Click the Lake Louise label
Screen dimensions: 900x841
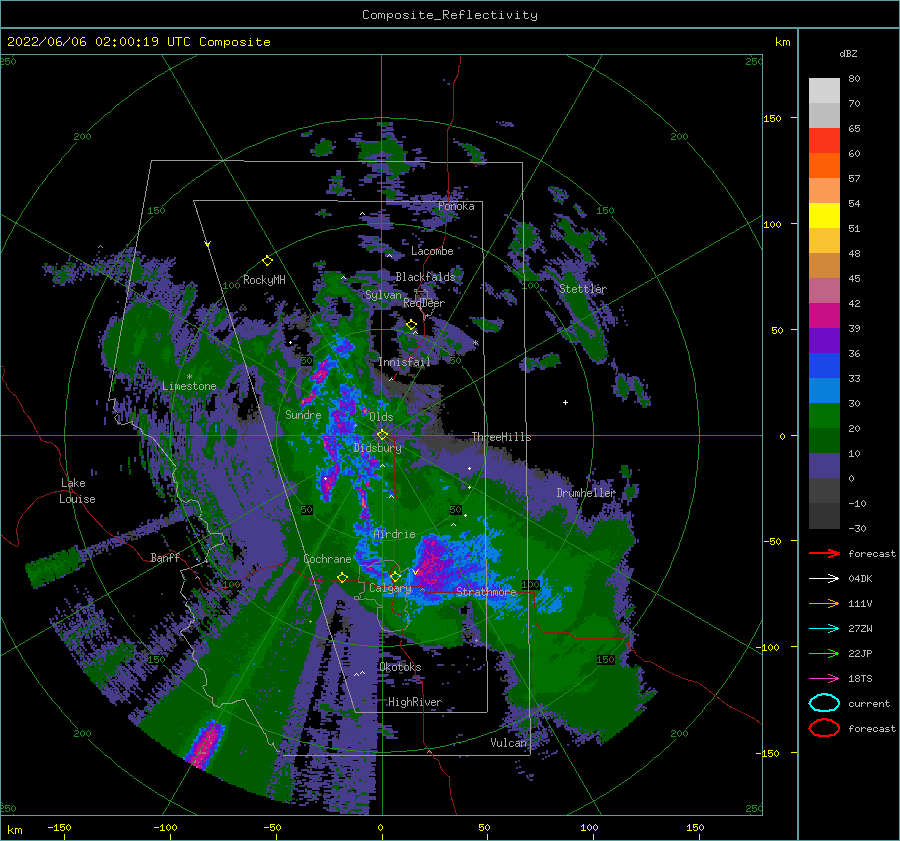point(77,491)
